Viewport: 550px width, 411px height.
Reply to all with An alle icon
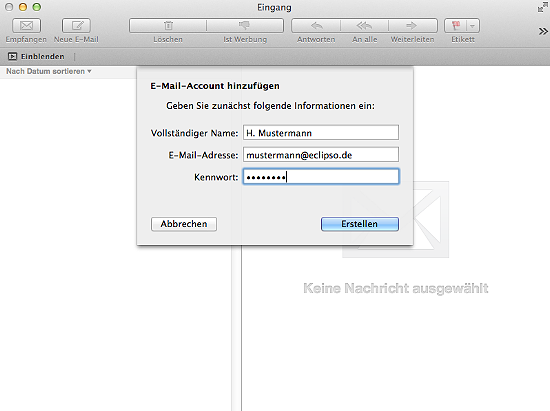click(364, 26)
